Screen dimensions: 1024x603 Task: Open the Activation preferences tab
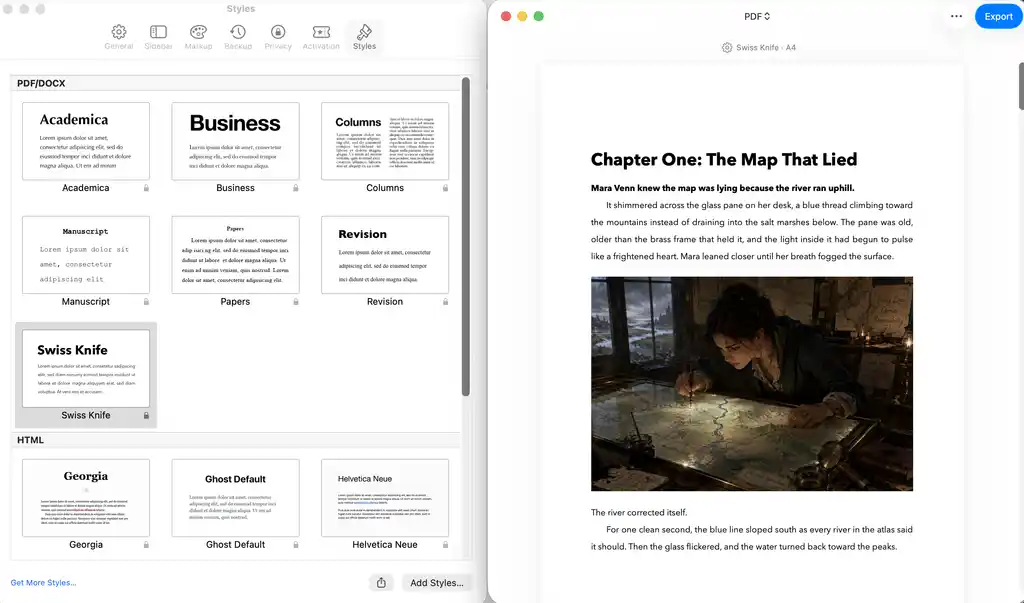click(321, 37)
